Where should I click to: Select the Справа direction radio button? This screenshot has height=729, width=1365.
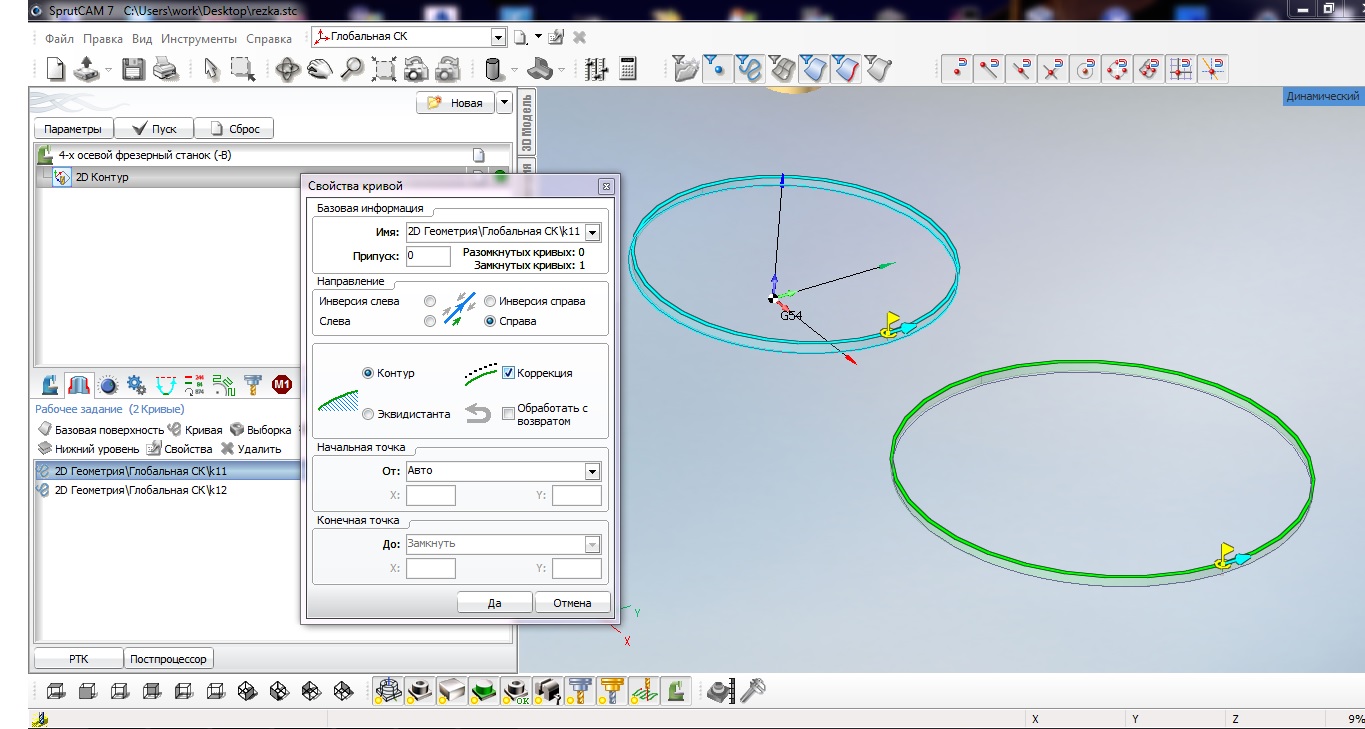(x=490, y=321)
